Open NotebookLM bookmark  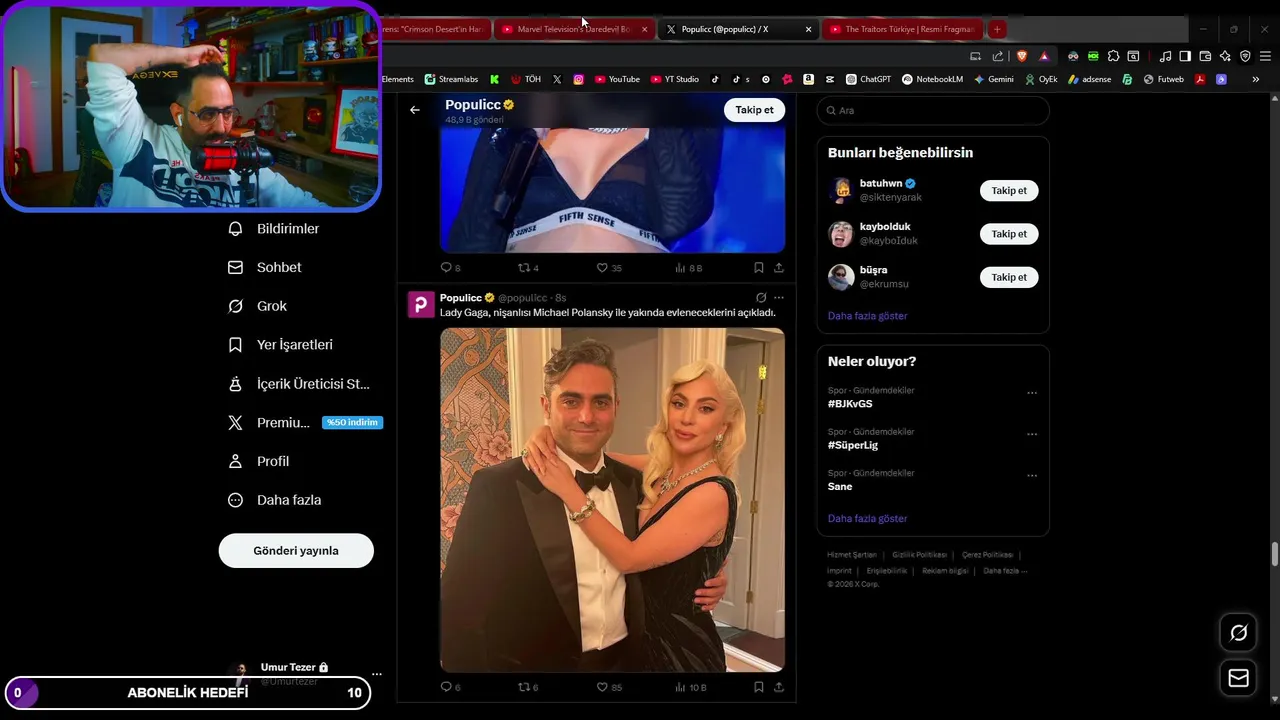coord(932,79)
